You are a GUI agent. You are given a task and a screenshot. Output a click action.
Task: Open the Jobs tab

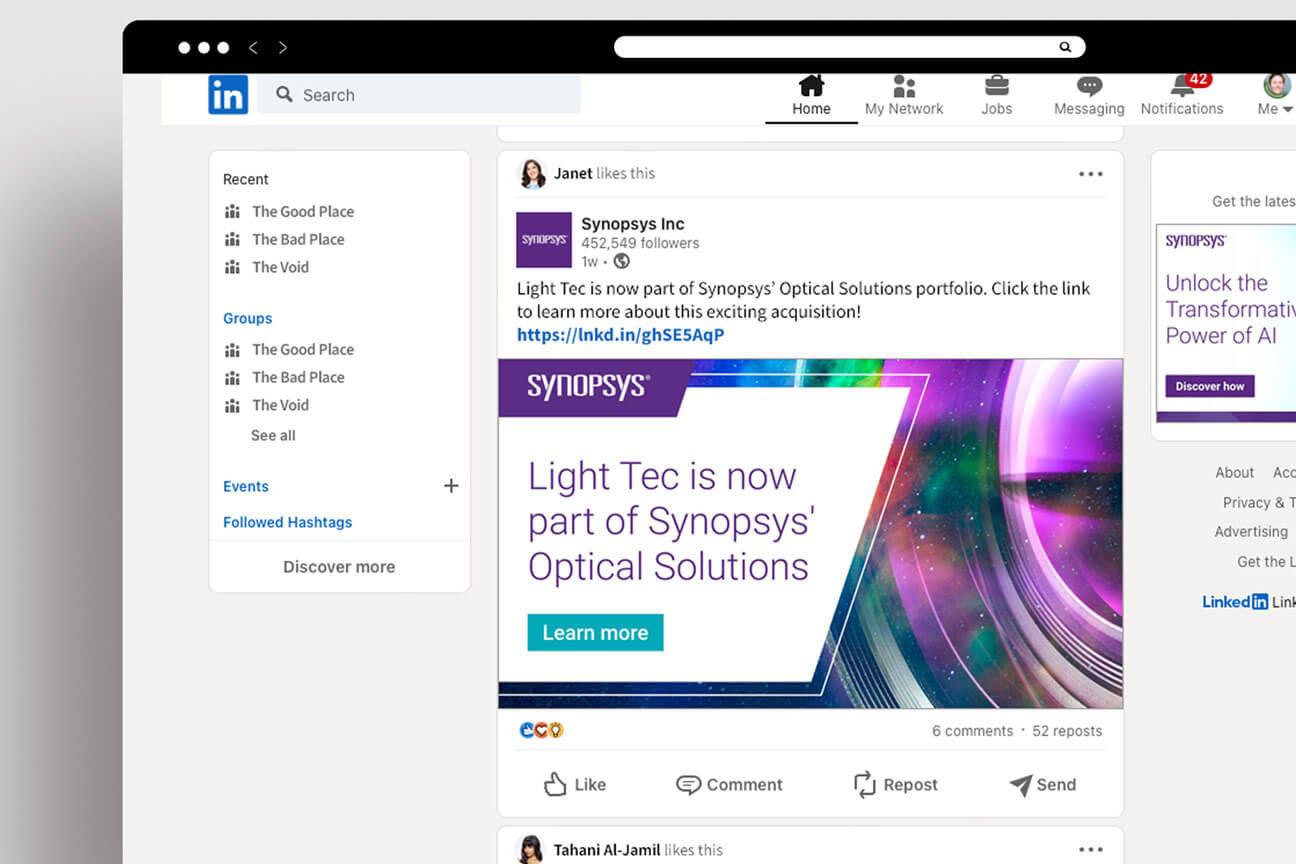point(996,98)
